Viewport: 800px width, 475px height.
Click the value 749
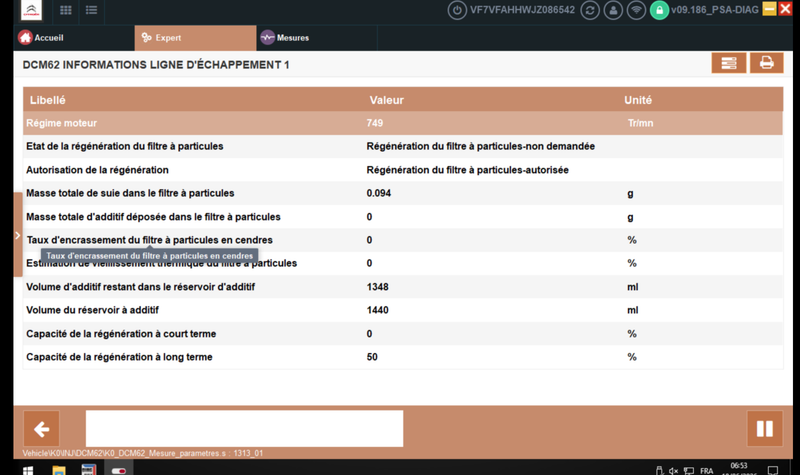point(374,123)
